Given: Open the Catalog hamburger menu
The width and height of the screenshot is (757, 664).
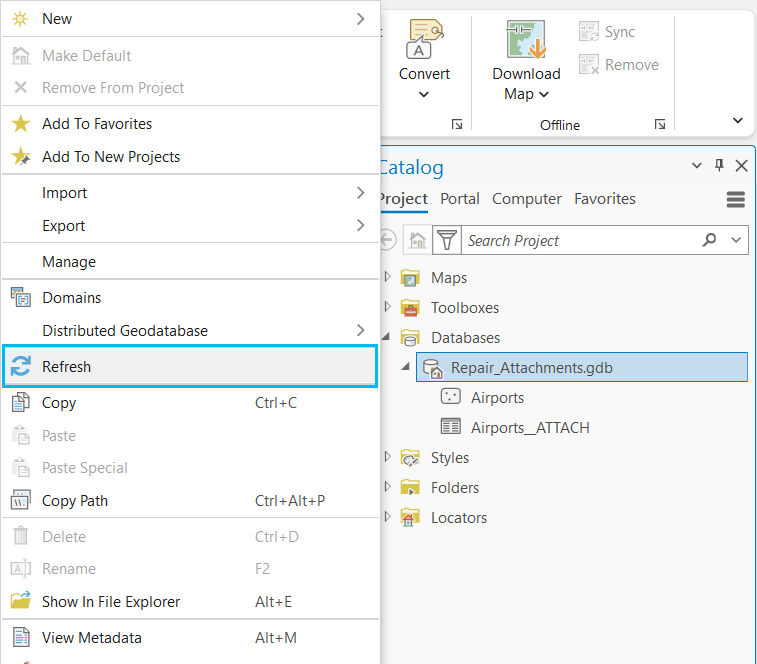Looking at the screenshot, I should 736,199.
